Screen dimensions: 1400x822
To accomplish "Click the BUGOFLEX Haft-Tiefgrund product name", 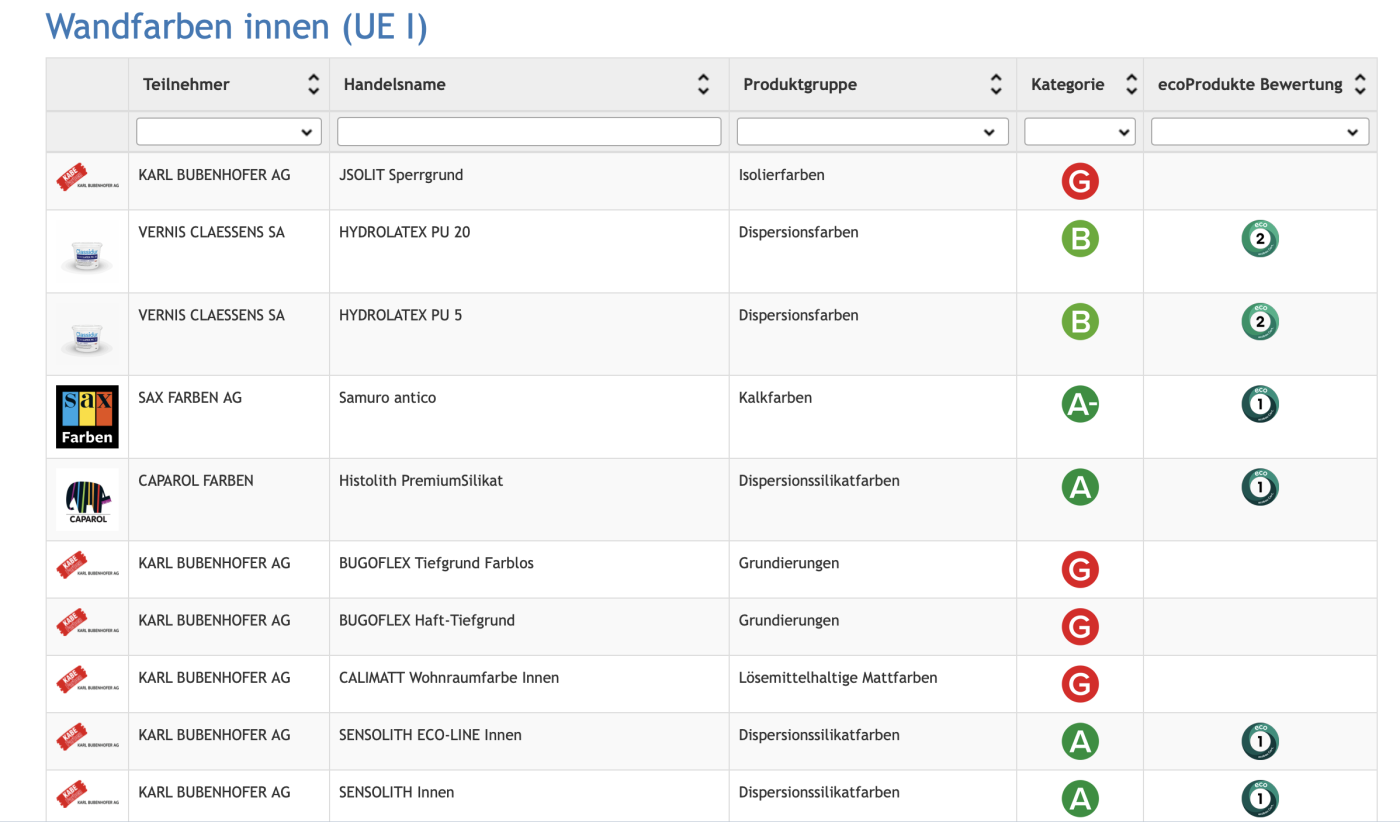I will (x=427, y=620).
